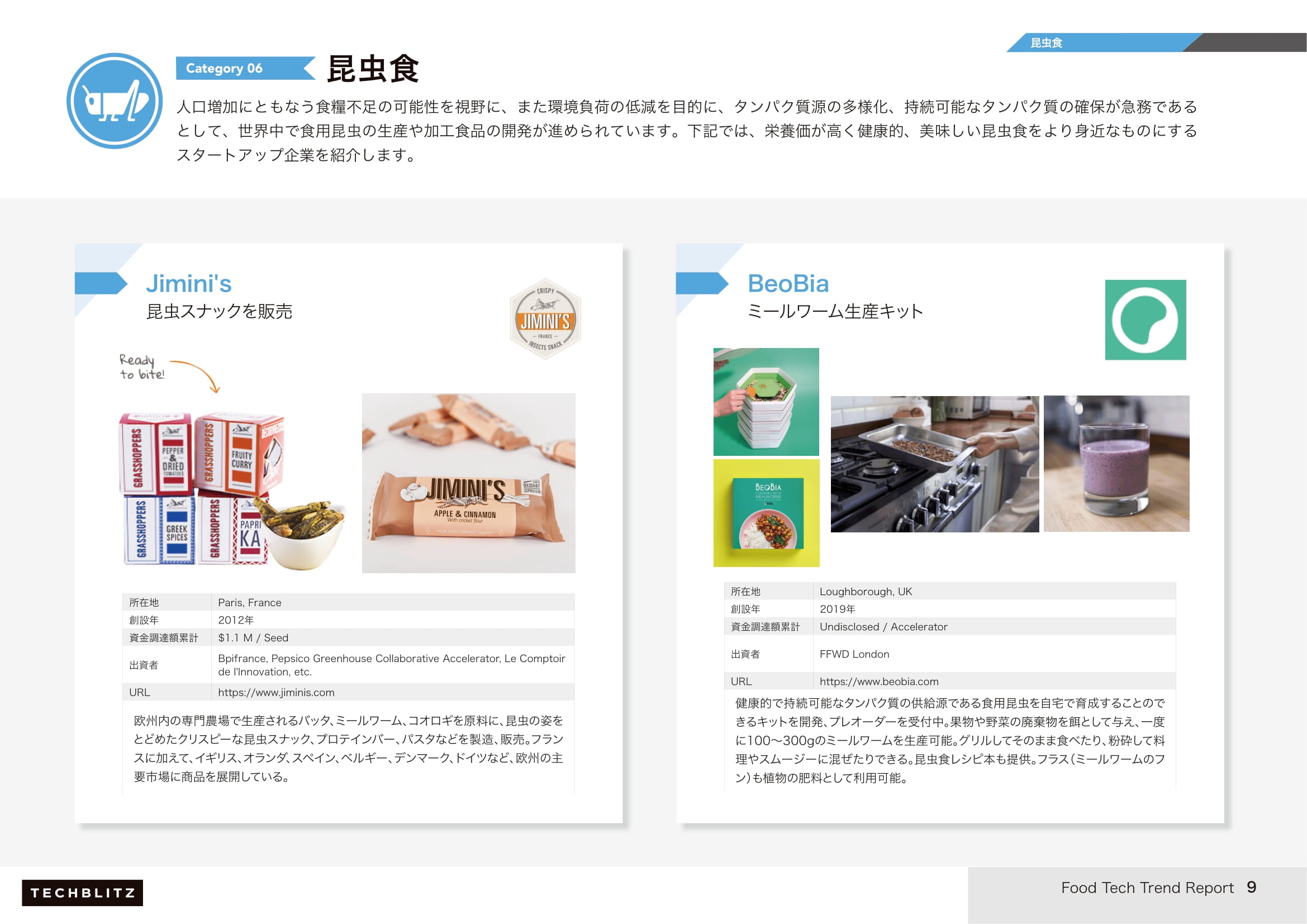Click the blue arrow beside Jimini's
The image size is (1307, 924).
101,283
